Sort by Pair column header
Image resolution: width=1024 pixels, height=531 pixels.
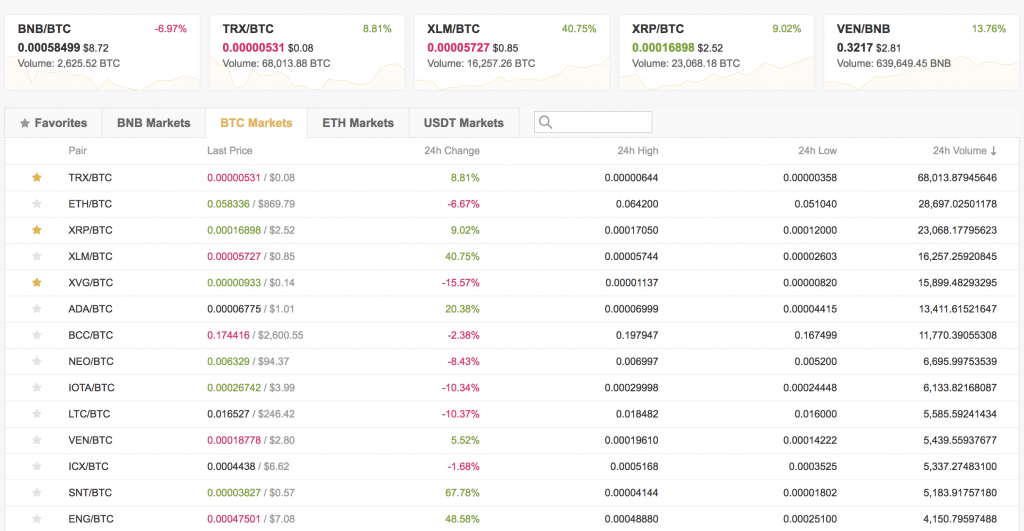(x=78, y=151)
